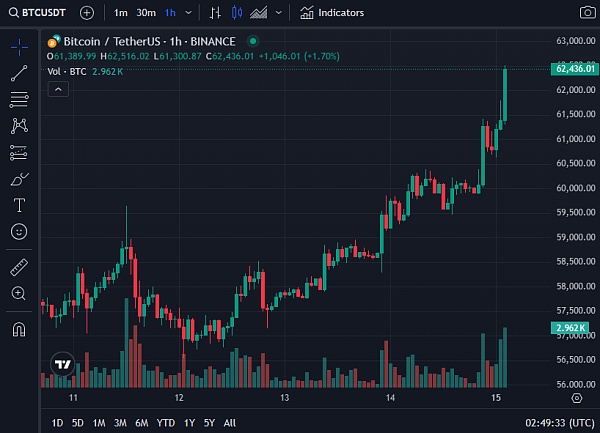The width and height of the screenshot is (600, 433).
Task: Click date 15 on time axis
Action: pyautogui.click(x=496, y=398)
